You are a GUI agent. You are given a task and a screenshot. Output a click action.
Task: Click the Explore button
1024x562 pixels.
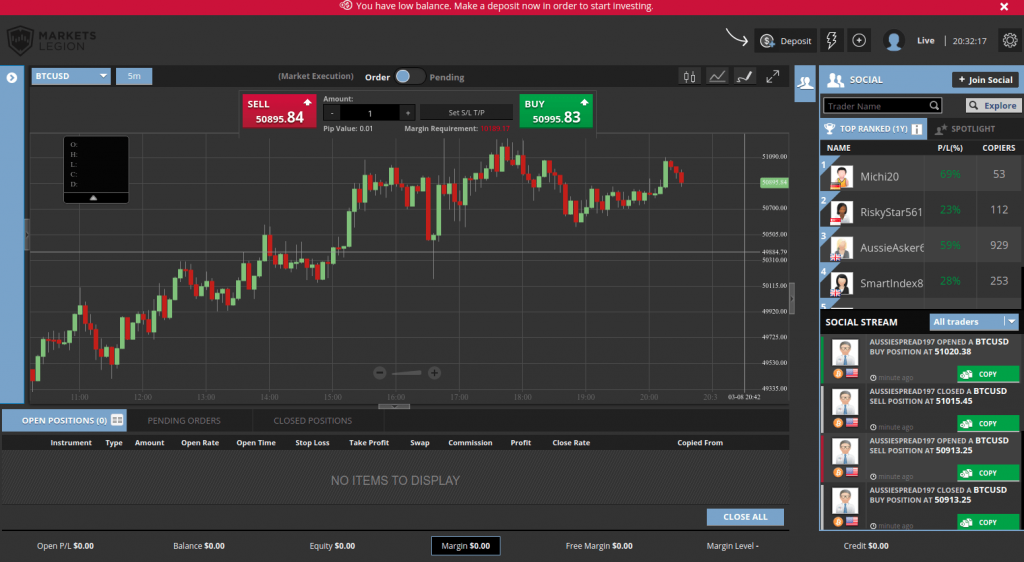coord(993,106)
